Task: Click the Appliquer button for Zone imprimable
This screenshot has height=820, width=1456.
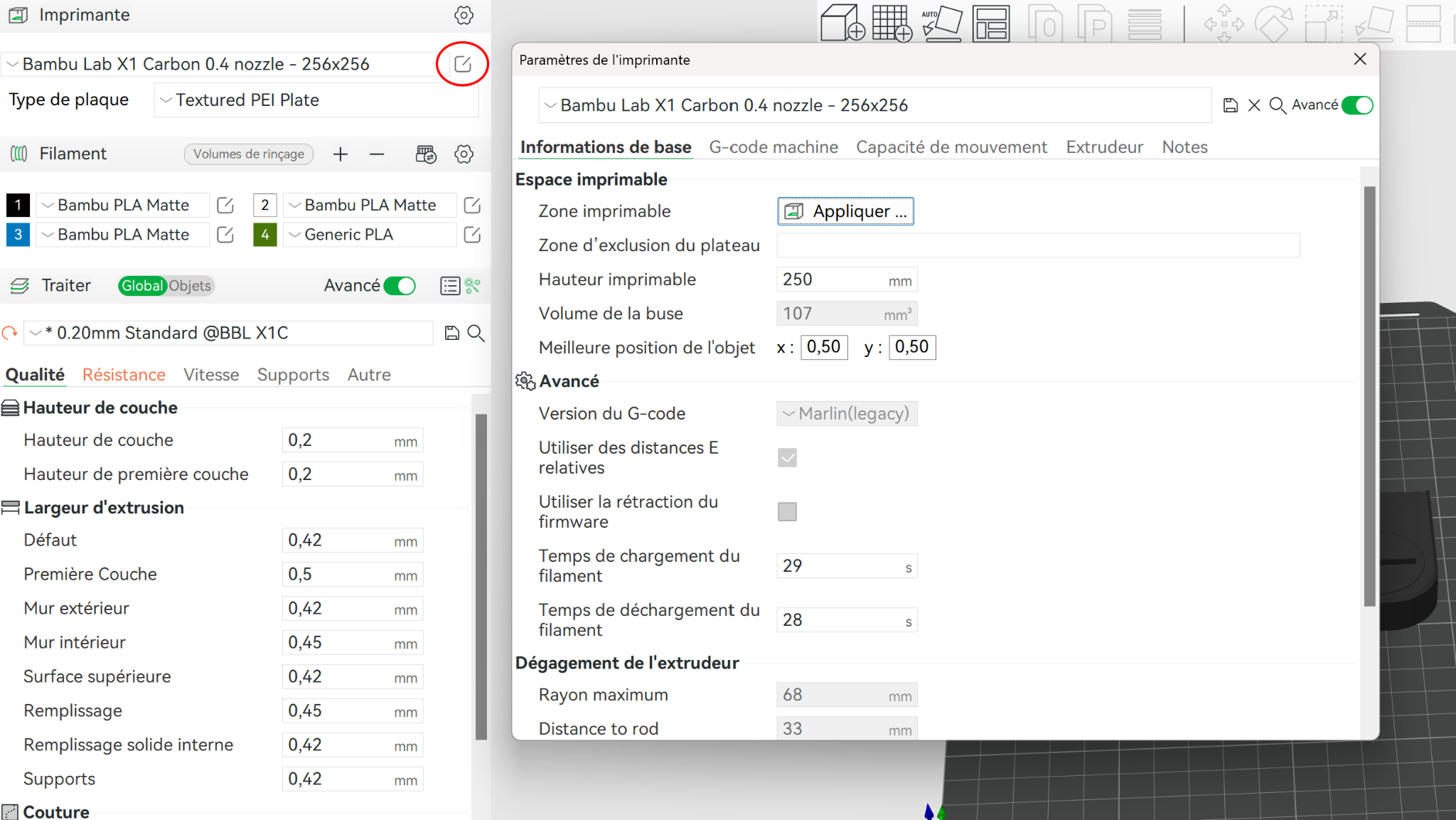Action: coord(845,211)
